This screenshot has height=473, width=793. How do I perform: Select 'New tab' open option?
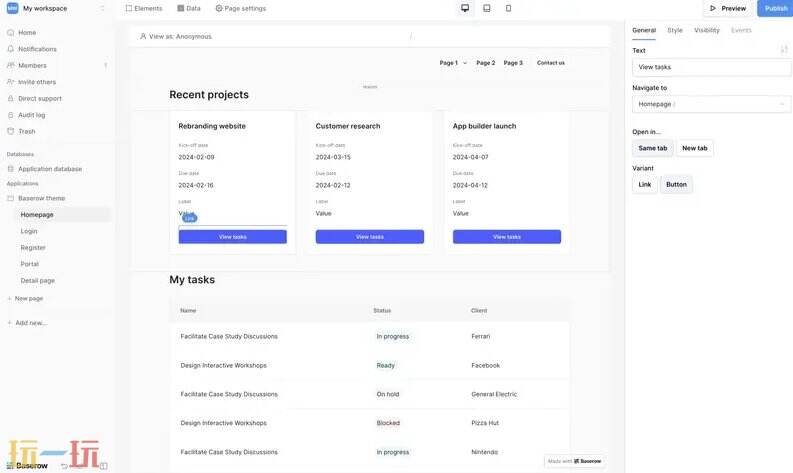pos(695,148)
